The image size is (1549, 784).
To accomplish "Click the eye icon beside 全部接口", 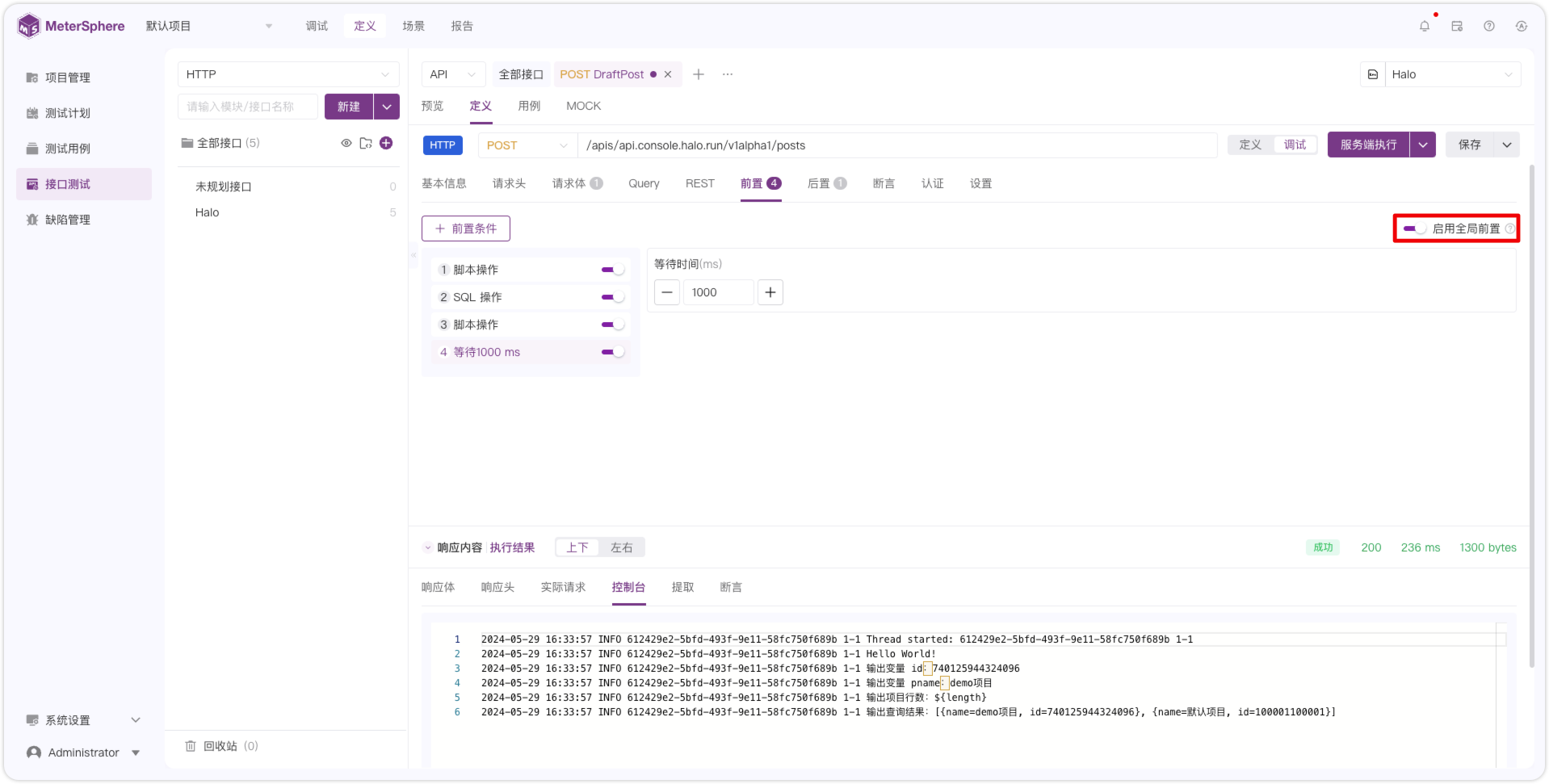I will tap(346, 143).
